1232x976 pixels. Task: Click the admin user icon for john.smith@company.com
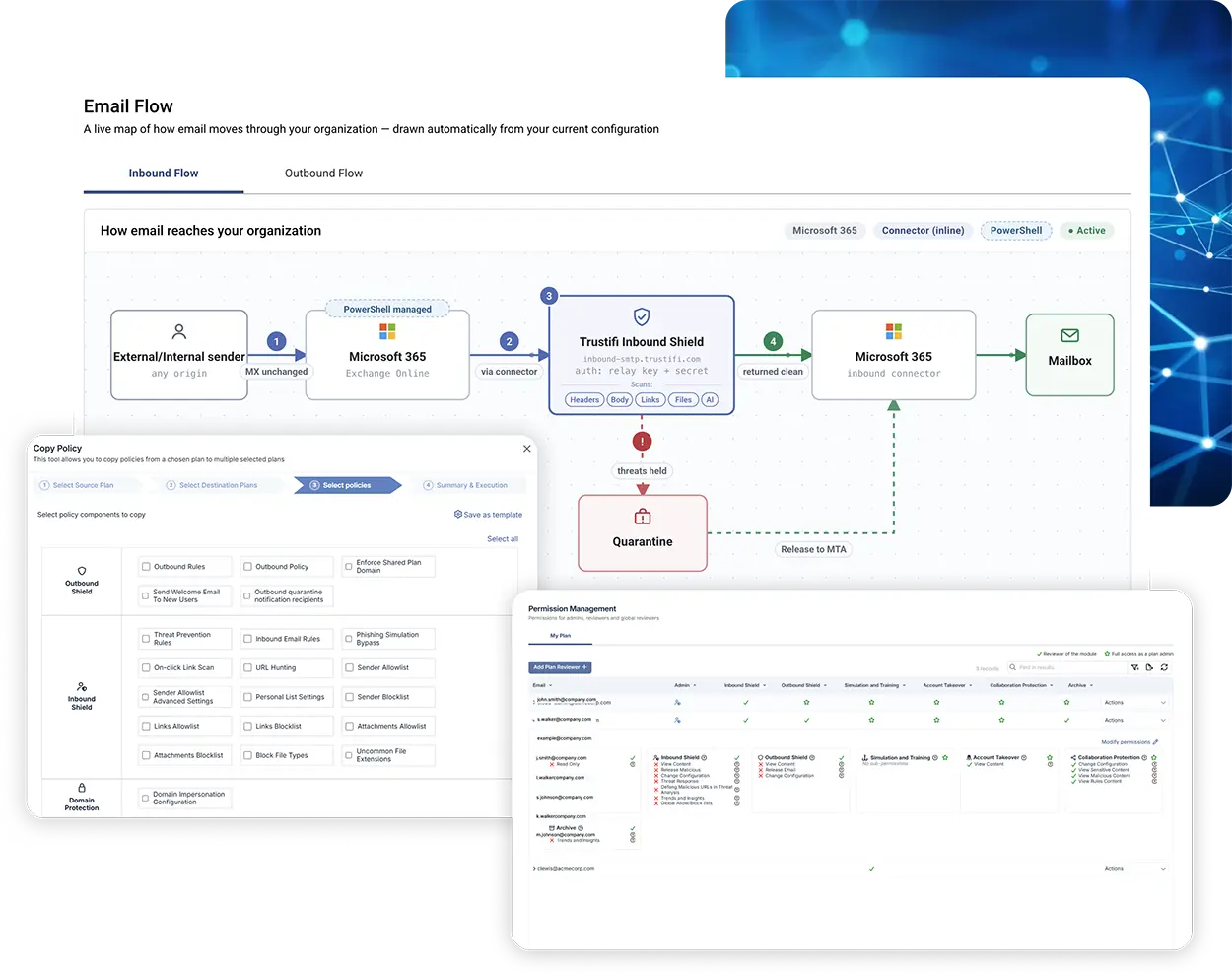(677, 702)
